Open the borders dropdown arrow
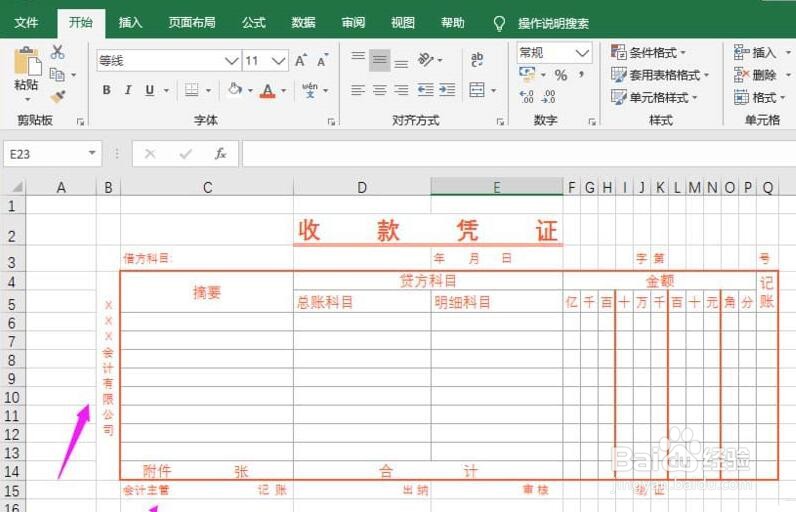This screenshot has height=512, width=796. click(x=208, y=91)
